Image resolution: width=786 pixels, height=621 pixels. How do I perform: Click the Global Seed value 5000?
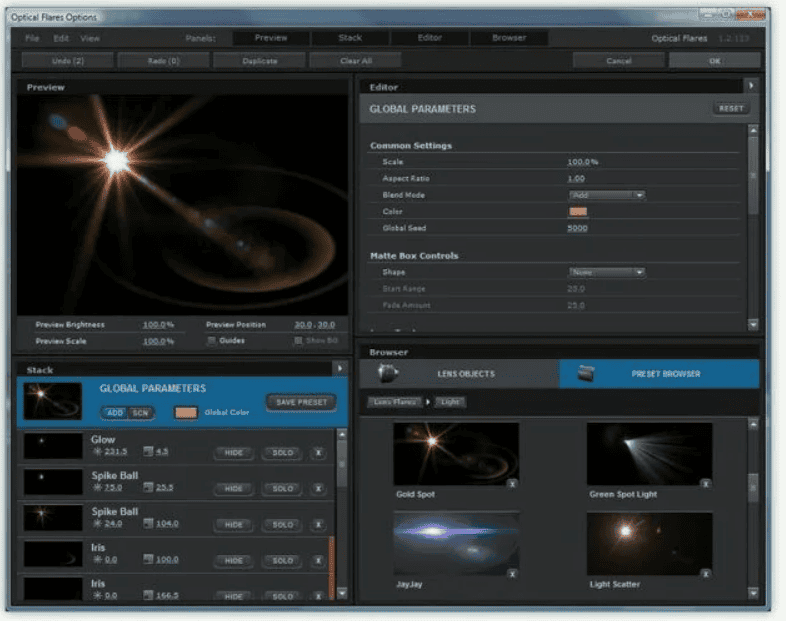click(x=577, y=228)
